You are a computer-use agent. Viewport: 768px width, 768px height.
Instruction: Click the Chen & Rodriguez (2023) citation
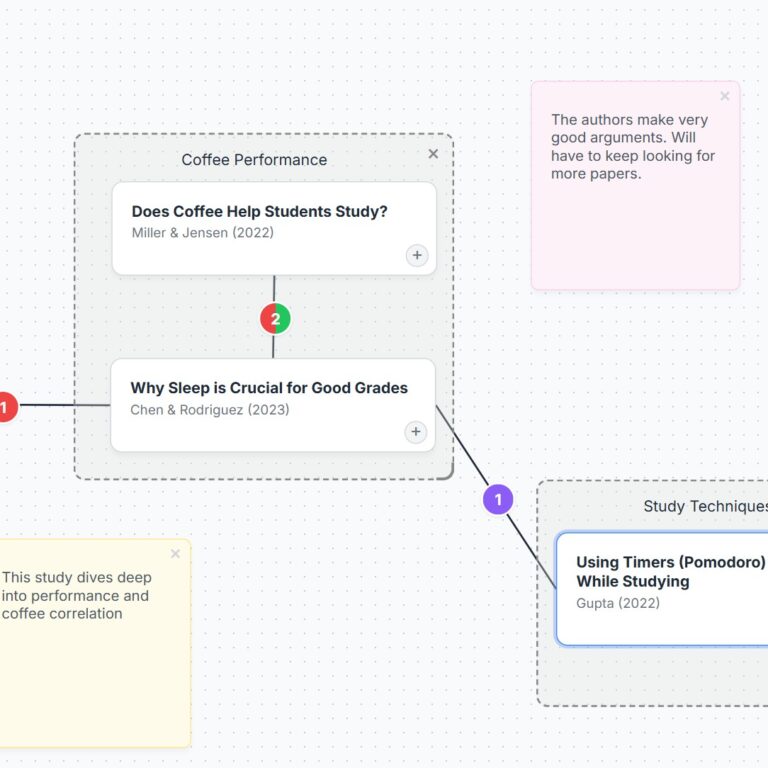(x=210, y=410)
